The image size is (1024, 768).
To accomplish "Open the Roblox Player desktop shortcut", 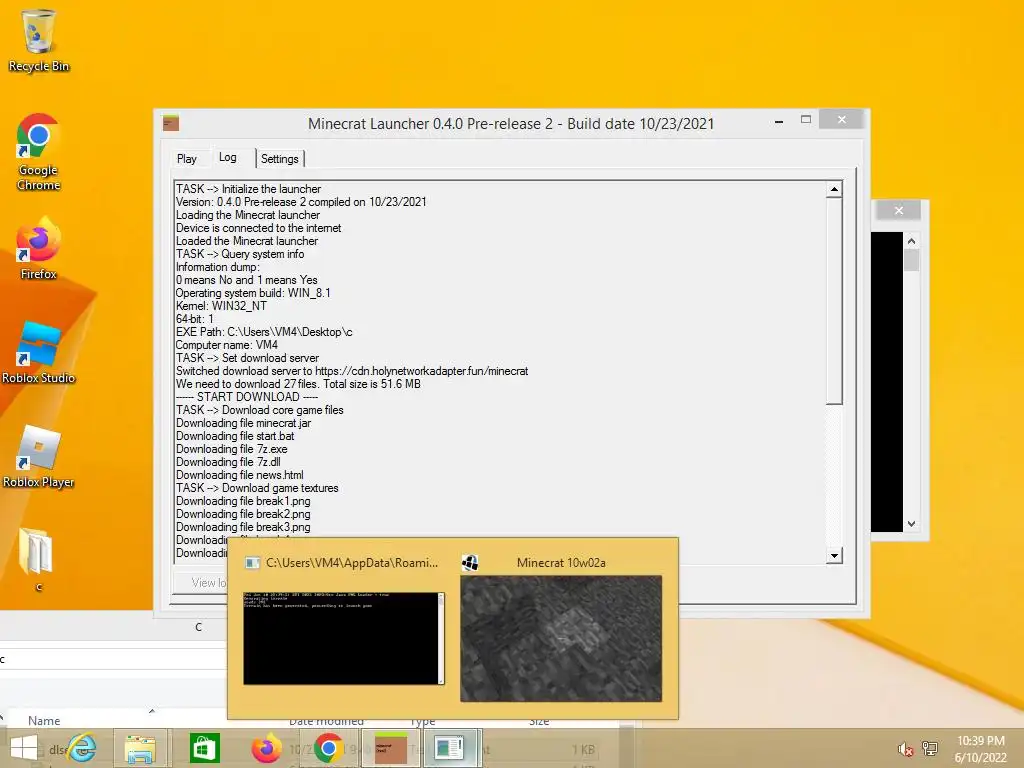I will click(38, 456).
